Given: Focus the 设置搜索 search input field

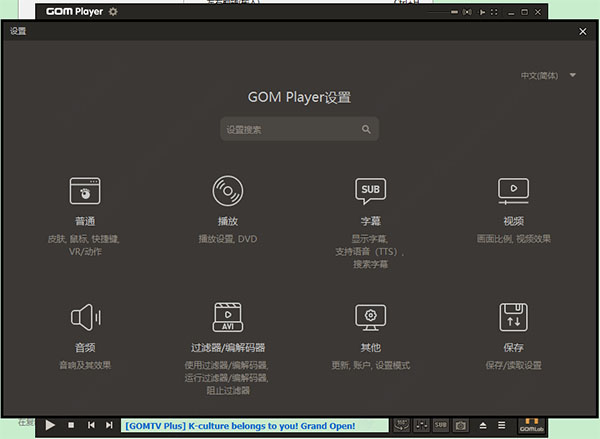Looking at the screenshot, I should coord(300,129).
